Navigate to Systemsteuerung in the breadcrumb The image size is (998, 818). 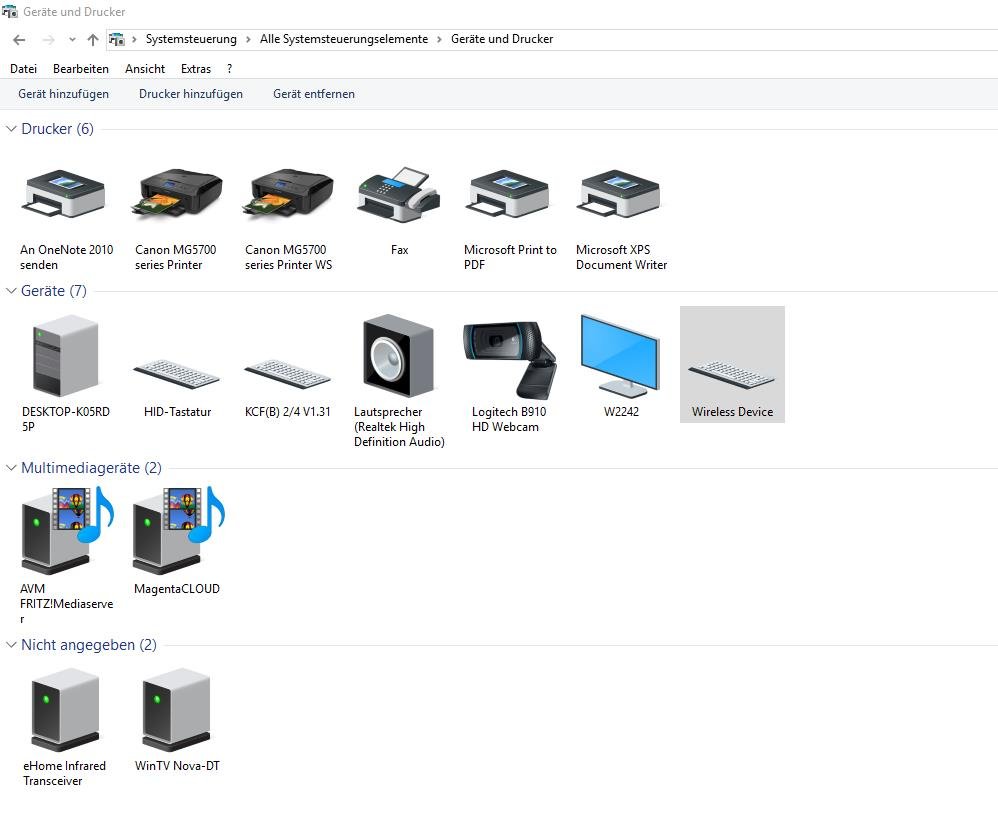[191, 39]
